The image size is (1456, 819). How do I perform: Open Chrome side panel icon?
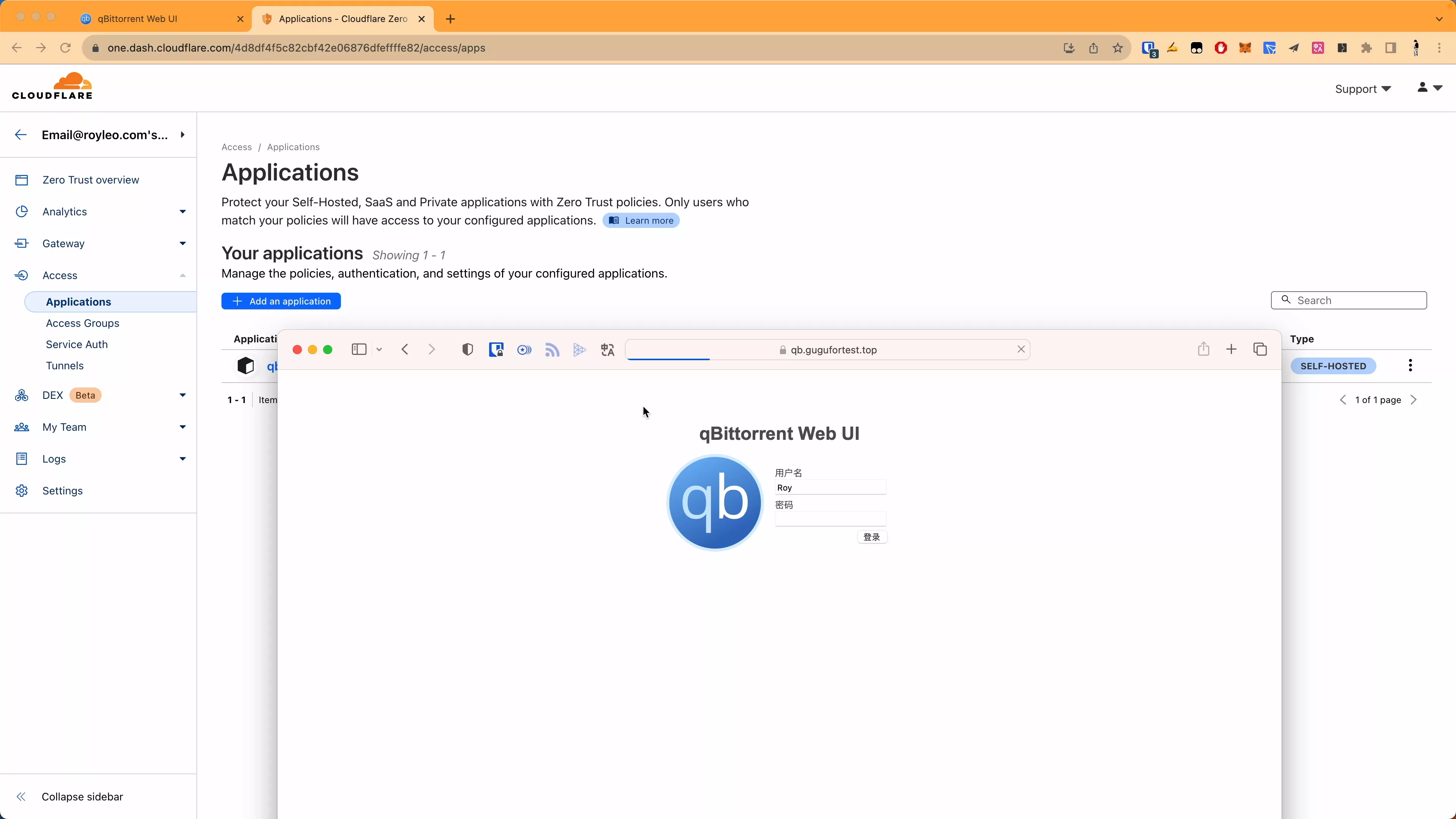coord(1390,48)
